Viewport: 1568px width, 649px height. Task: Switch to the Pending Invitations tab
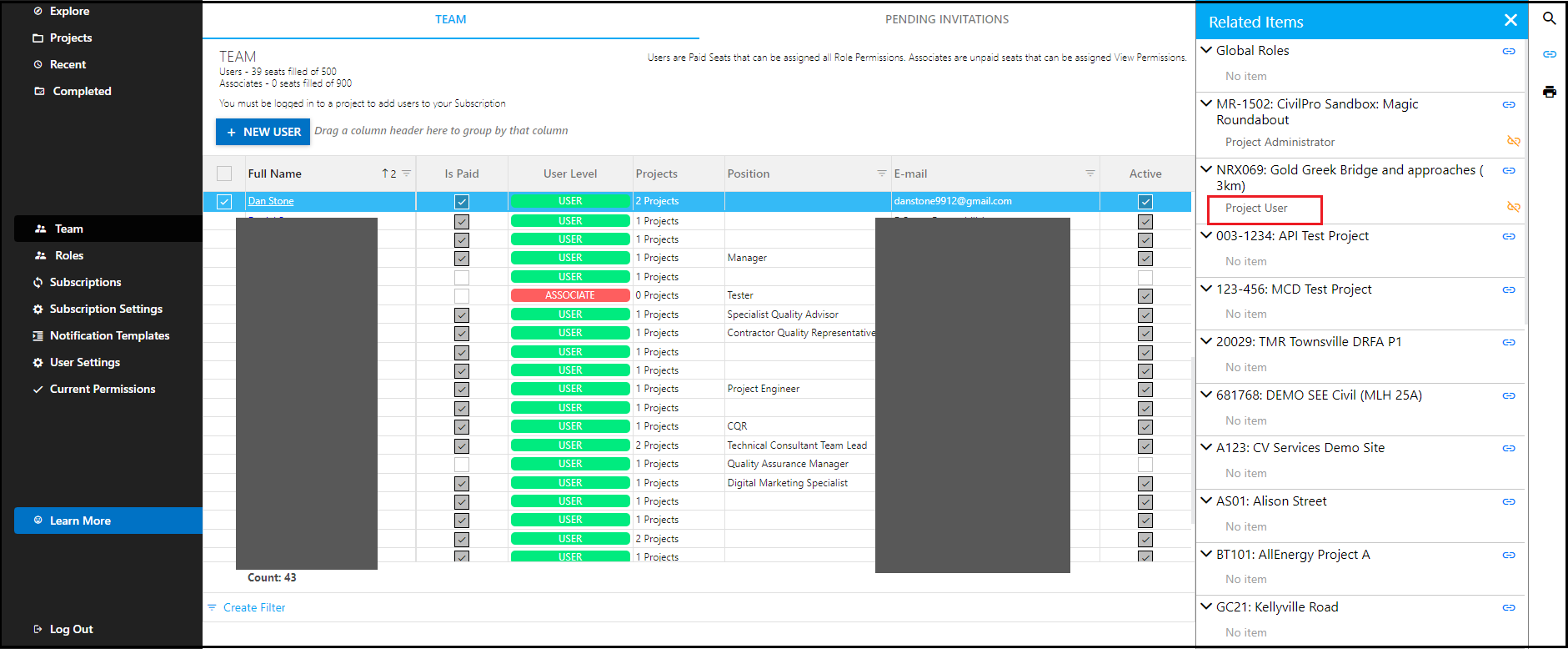946,19
